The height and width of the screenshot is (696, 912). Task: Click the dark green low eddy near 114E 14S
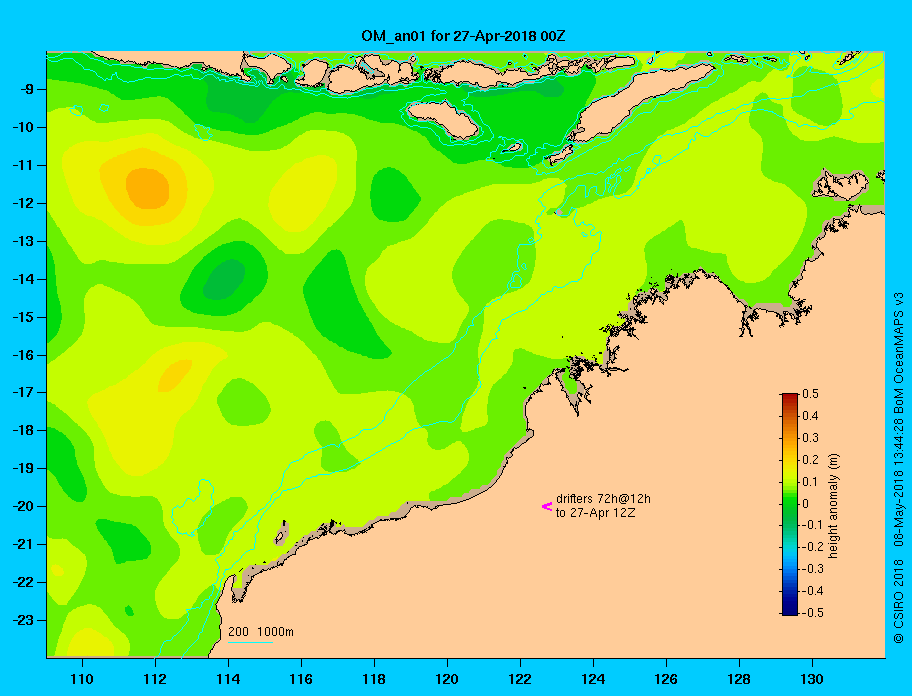tap(224, 280)
